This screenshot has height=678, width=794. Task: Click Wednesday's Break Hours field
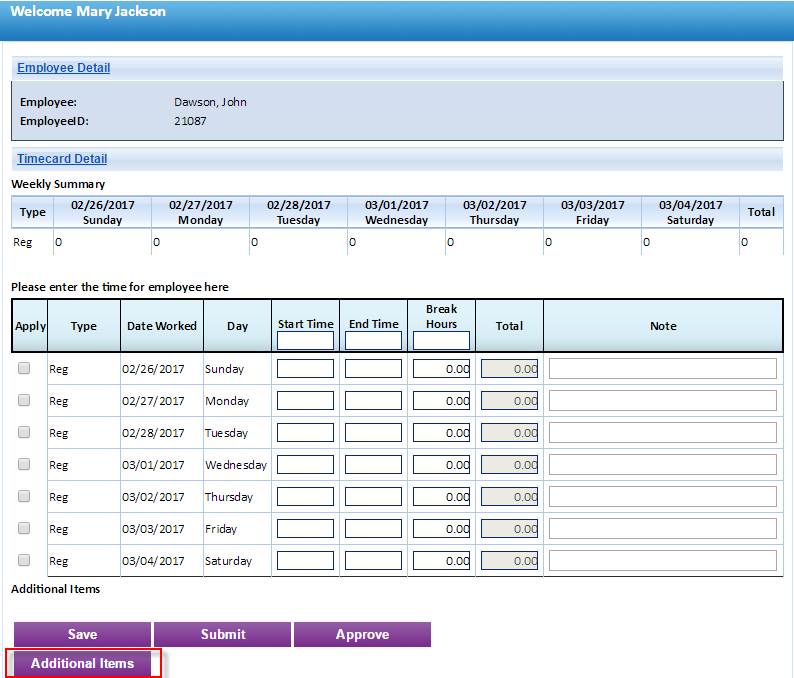(x=441, y=464)
